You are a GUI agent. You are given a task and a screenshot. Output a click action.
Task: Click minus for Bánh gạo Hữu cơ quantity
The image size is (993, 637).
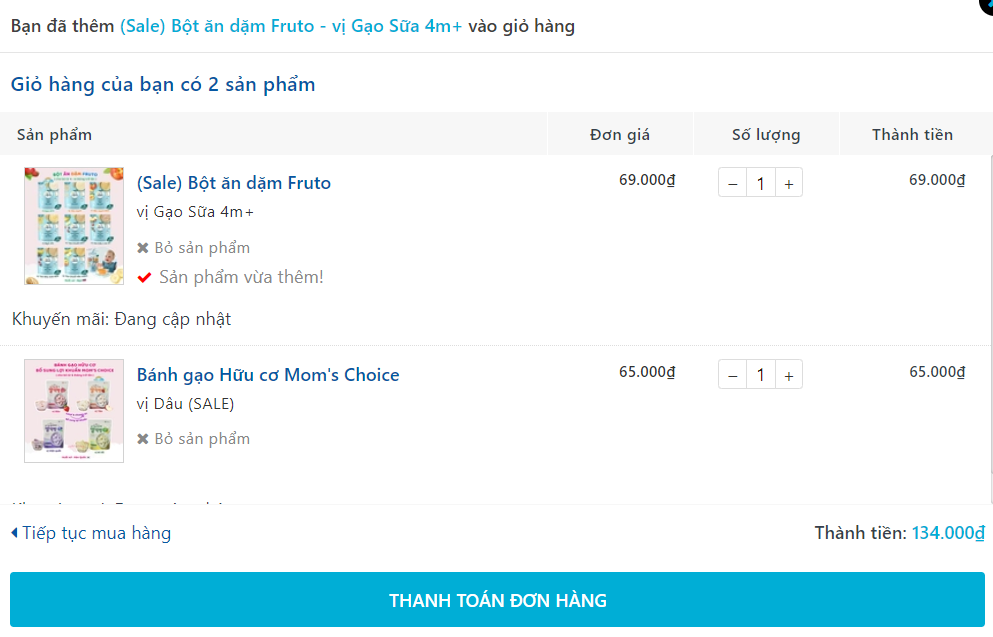click(x=732, y=375)
